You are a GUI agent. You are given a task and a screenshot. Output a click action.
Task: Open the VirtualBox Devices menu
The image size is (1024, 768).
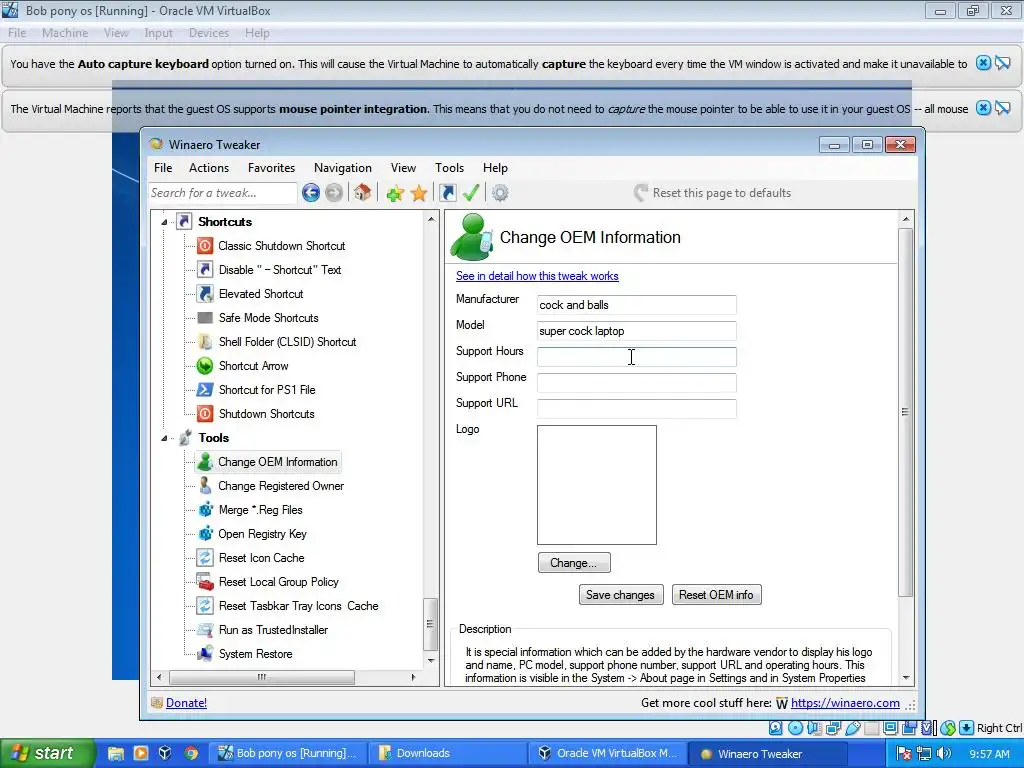(209, 33)
